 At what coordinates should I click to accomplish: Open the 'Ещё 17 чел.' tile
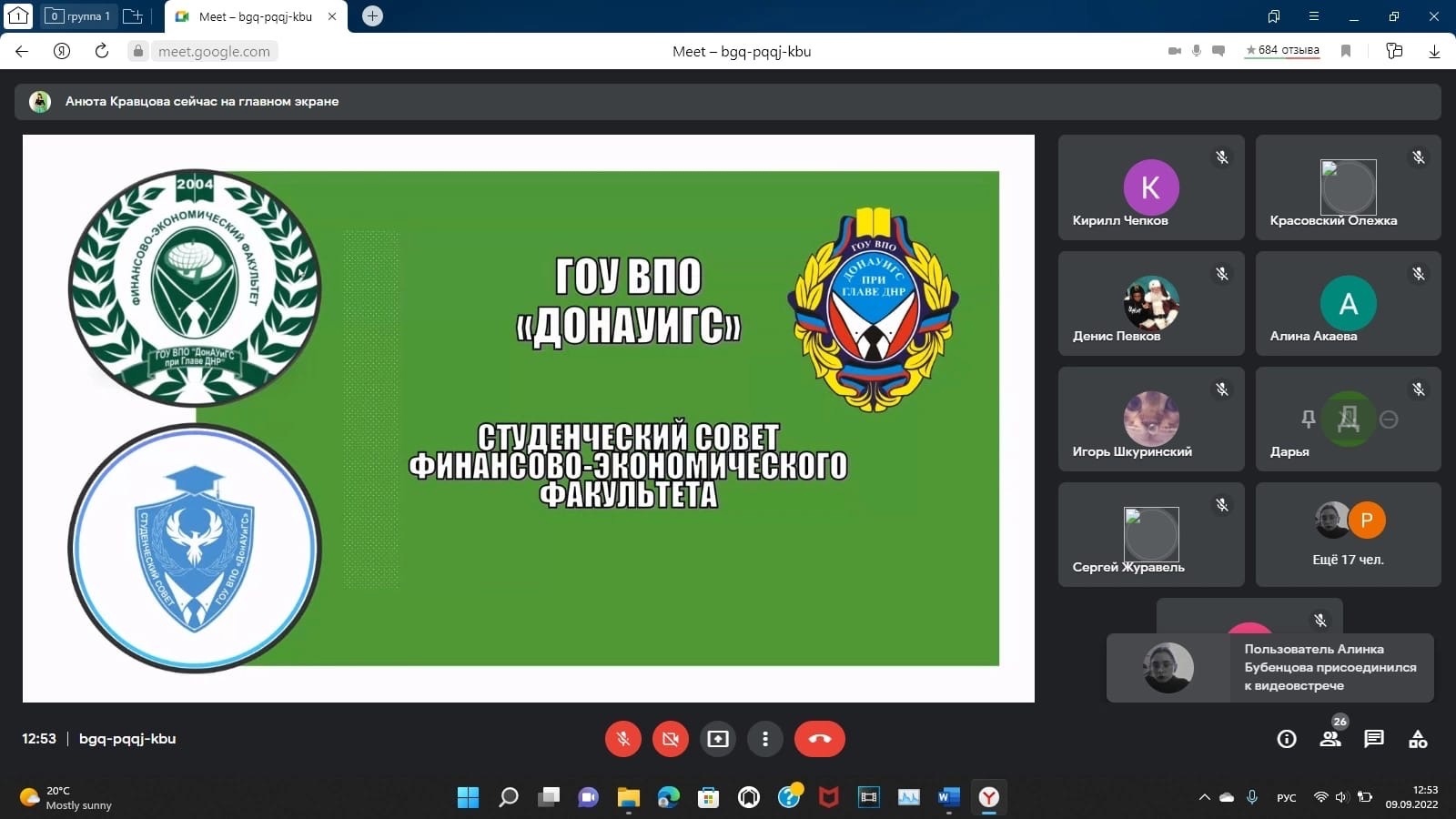pos(1349,534)
